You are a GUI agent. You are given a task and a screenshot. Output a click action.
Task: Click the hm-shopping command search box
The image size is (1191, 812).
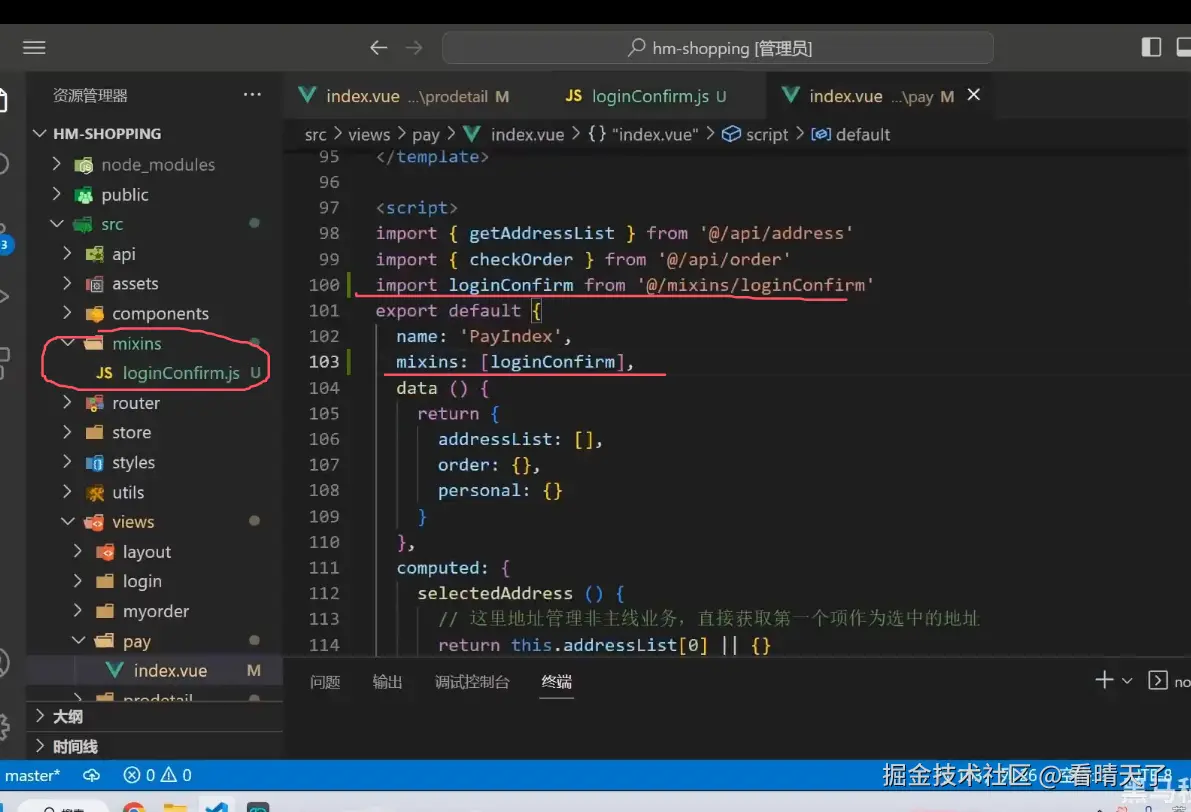tap(717, 48)
